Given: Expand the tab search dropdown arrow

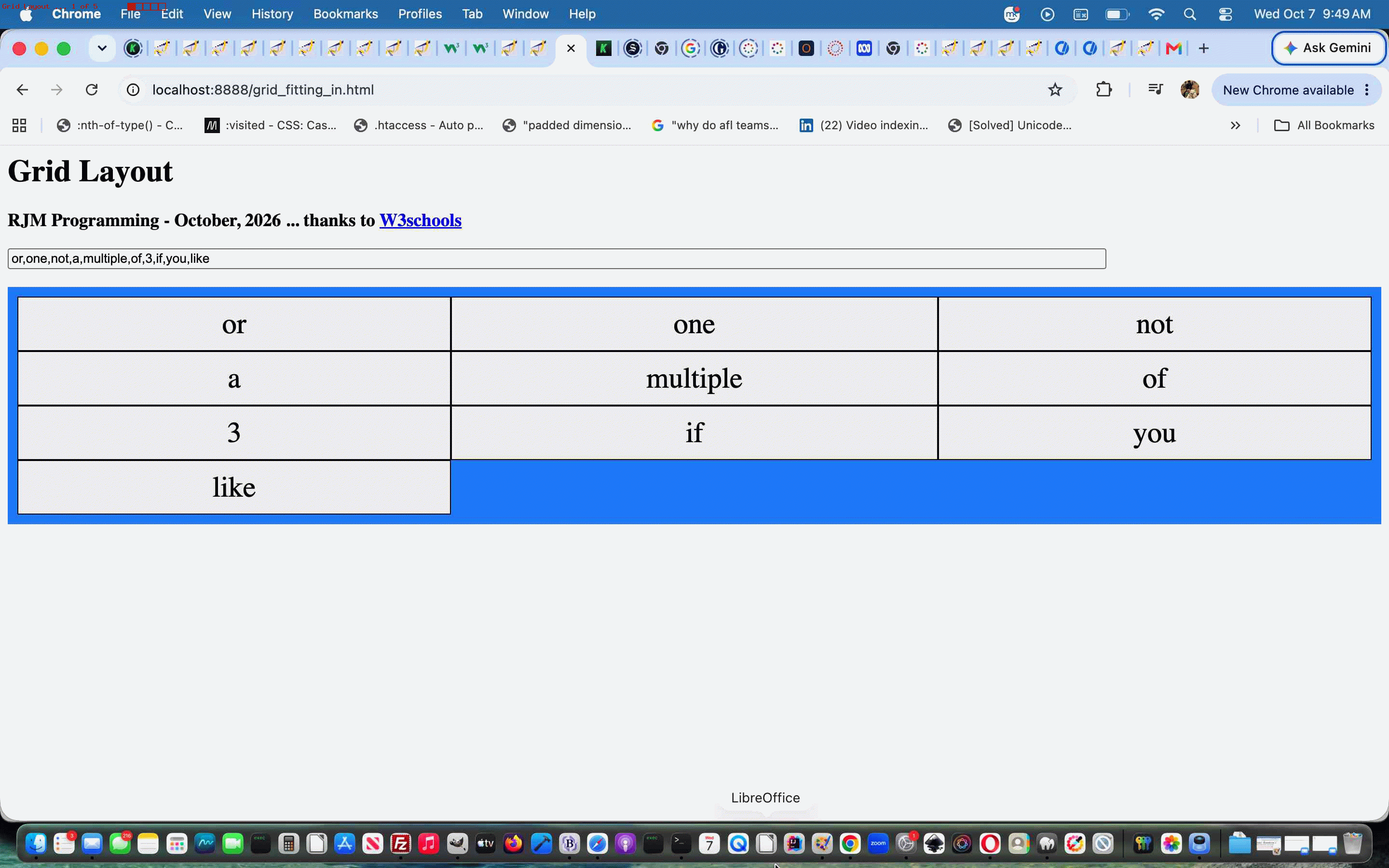Looking at the screenshot, I should [102, 48].
